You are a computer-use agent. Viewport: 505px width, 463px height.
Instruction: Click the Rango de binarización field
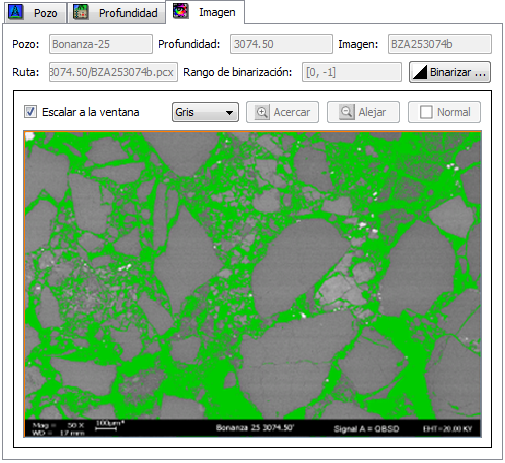coord(352,72)
